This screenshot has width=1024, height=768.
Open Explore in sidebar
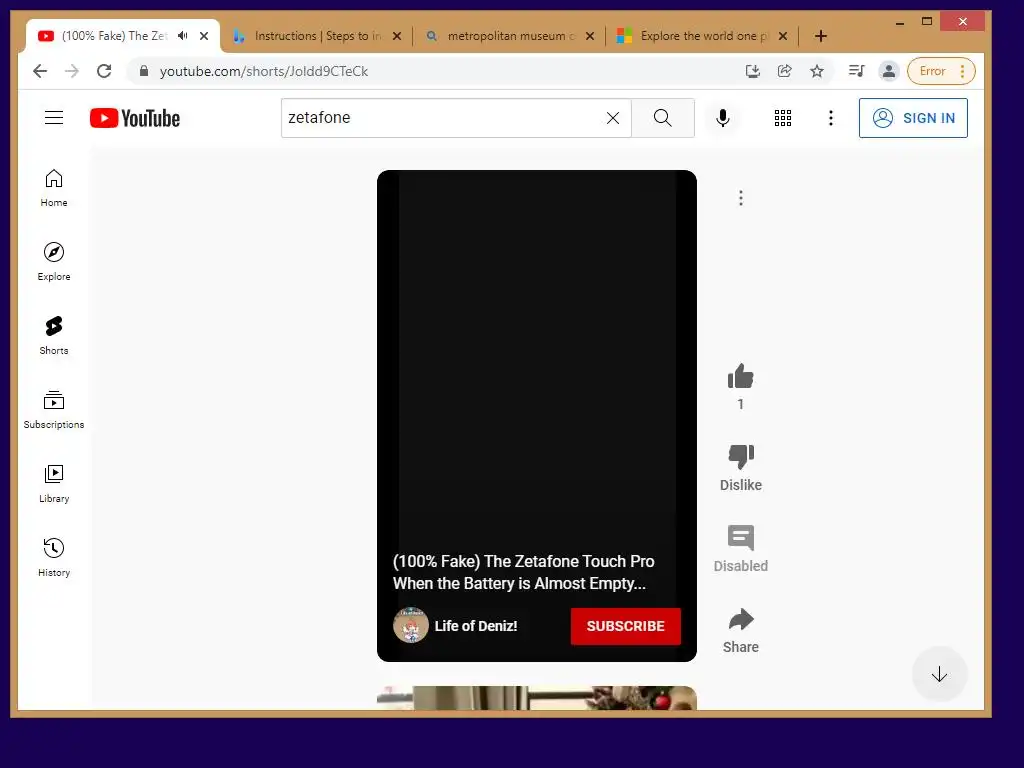(x=54, y=262)
